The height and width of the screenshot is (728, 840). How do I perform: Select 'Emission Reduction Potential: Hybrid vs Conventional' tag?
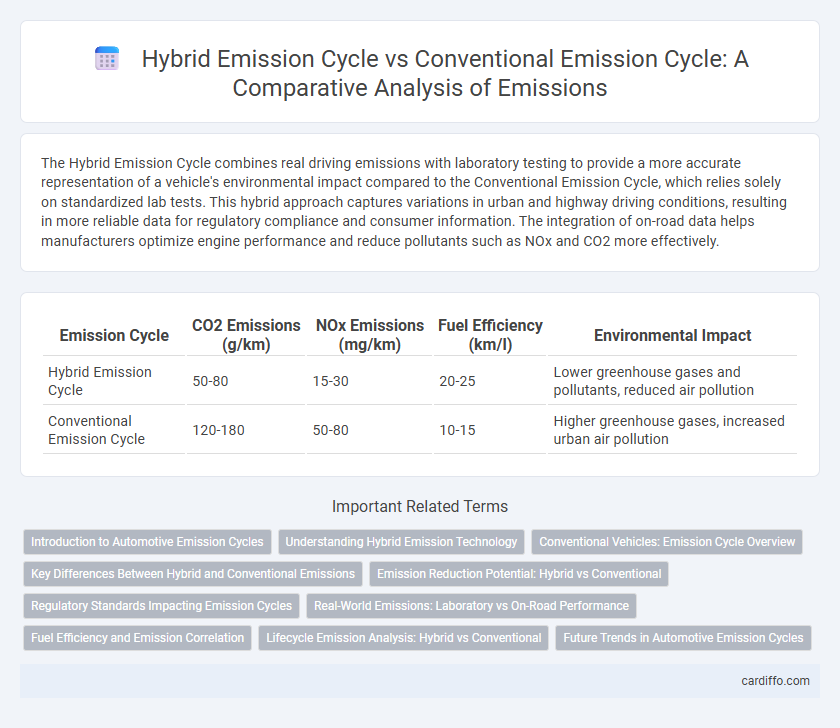[x=519, y=574]
